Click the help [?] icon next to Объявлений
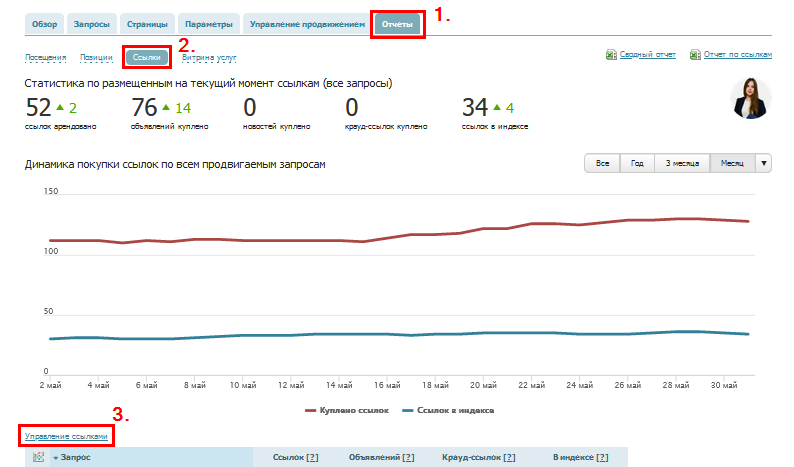 coord(407,457)
